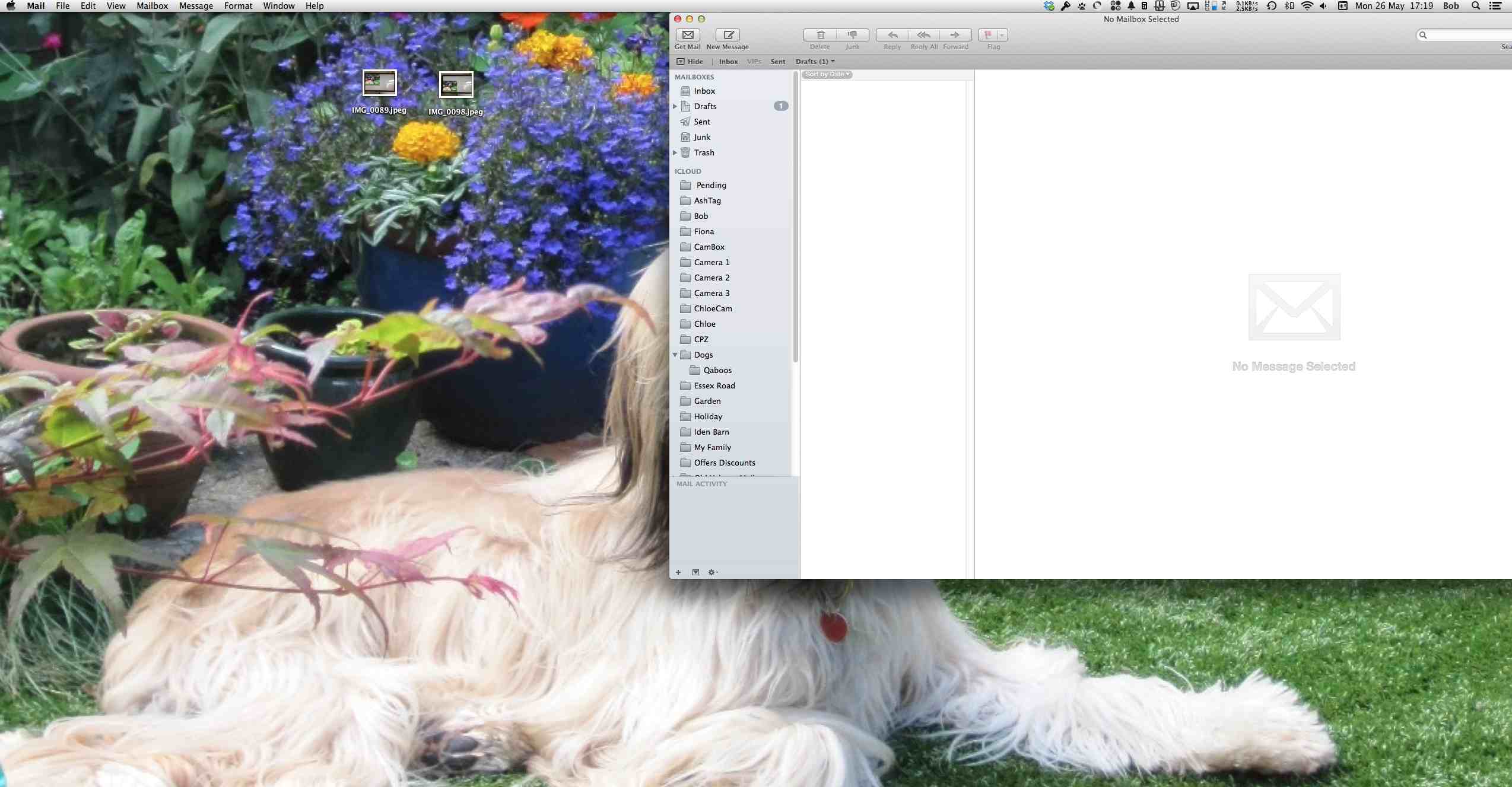The height and width of the screenshot is (787, 1512).
Task: Click the Forward arrow icon
Action: [955, 35]
